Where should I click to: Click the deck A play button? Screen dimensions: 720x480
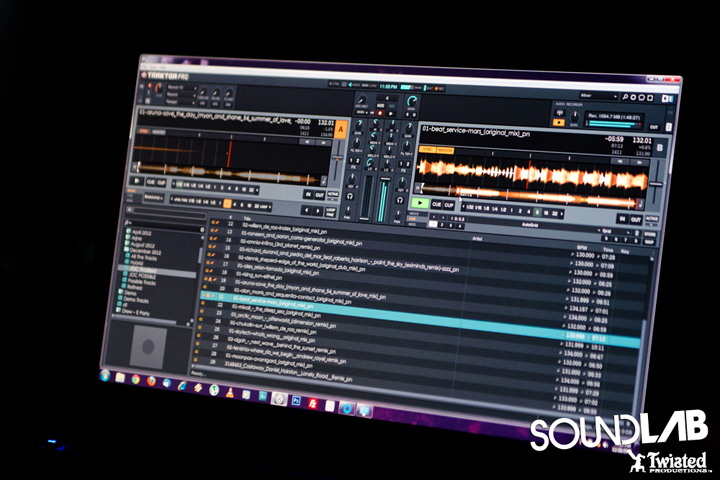coord(136,181)
